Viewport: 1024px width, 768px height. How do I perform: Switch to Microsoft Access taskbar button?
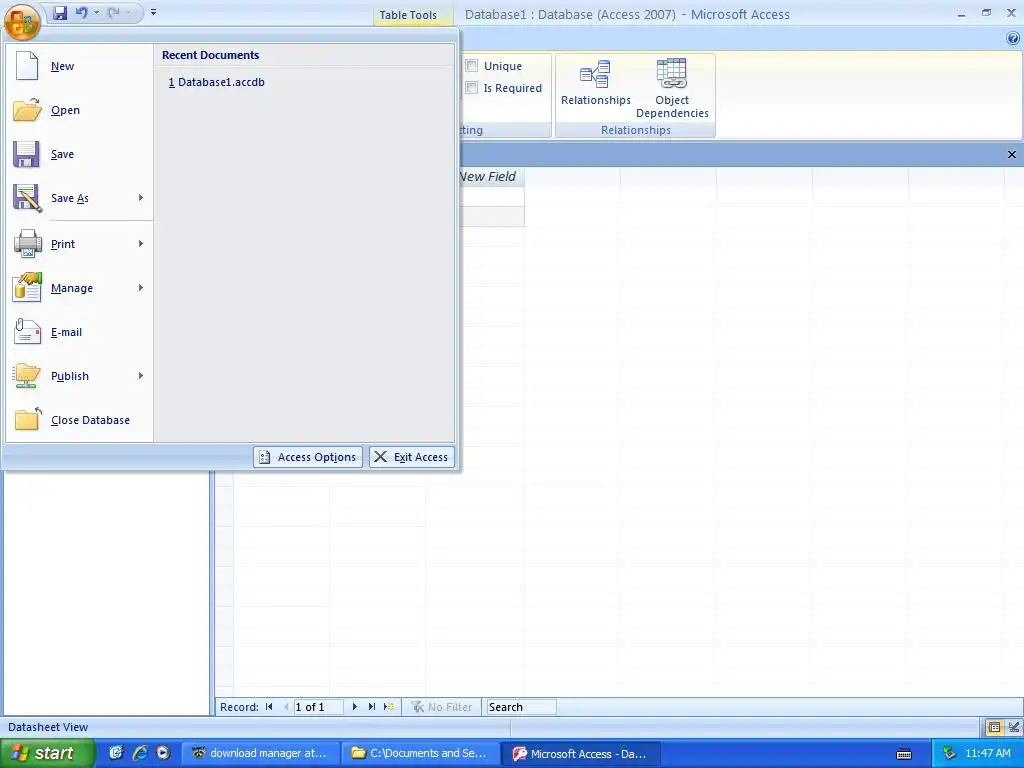click(581, 753)
